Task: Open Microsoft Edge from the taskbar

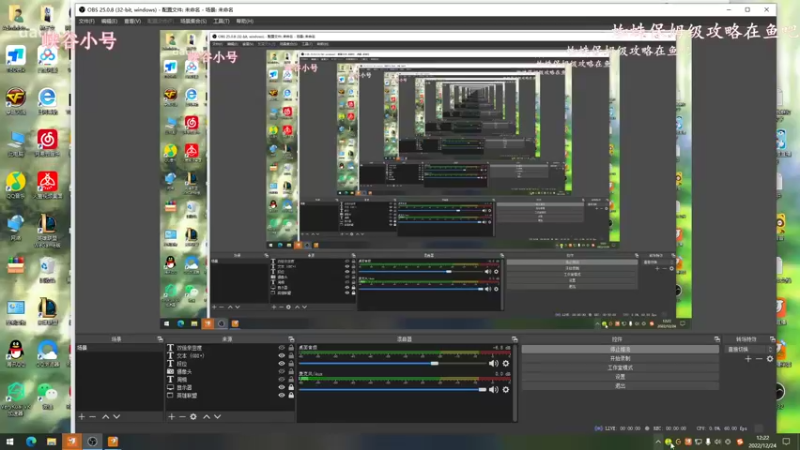Action: pos(31,441)
